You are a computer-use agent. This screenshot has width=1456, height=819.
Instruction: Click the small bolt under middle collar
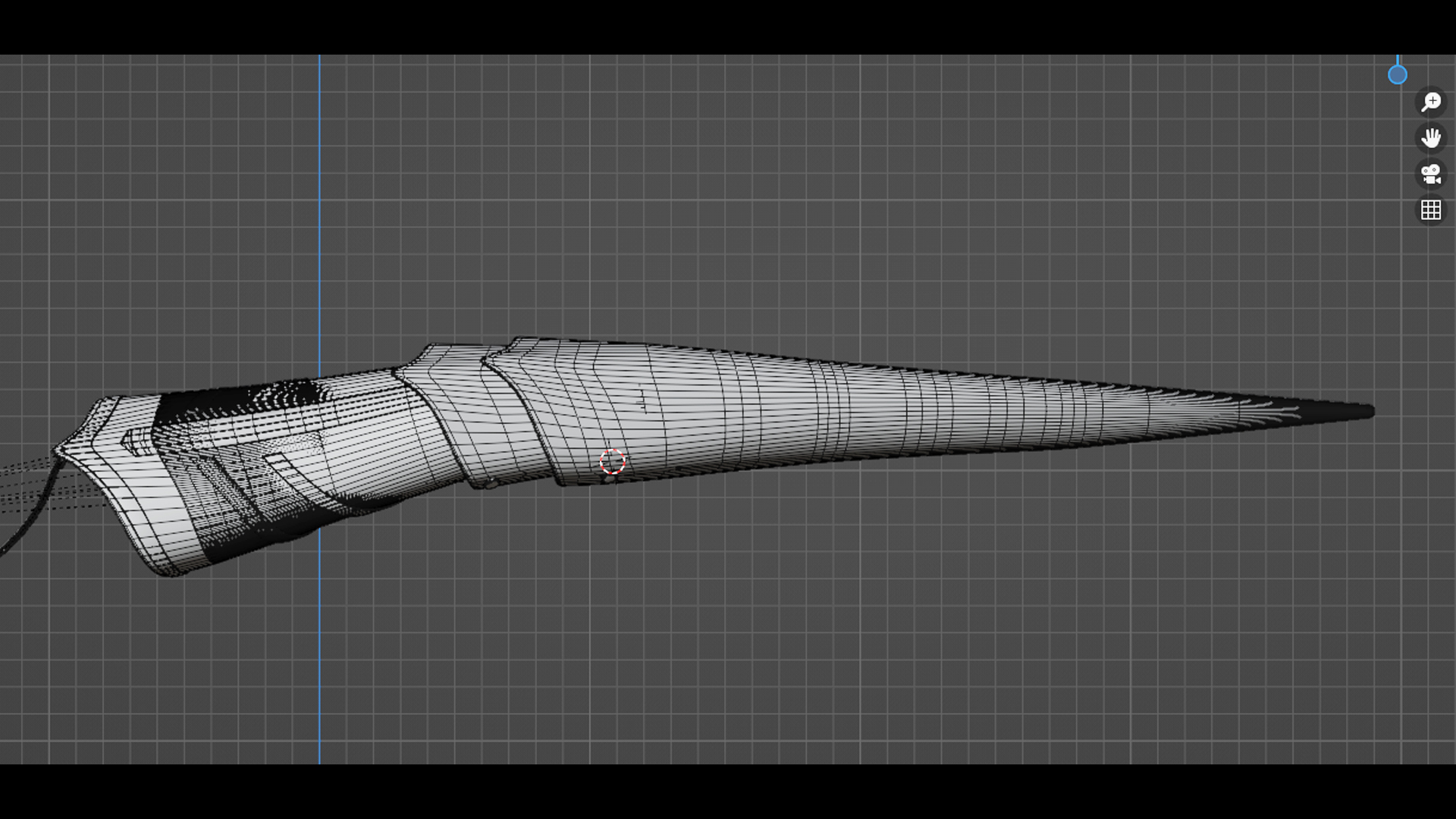pyautogui.click(x=491, y=483)
